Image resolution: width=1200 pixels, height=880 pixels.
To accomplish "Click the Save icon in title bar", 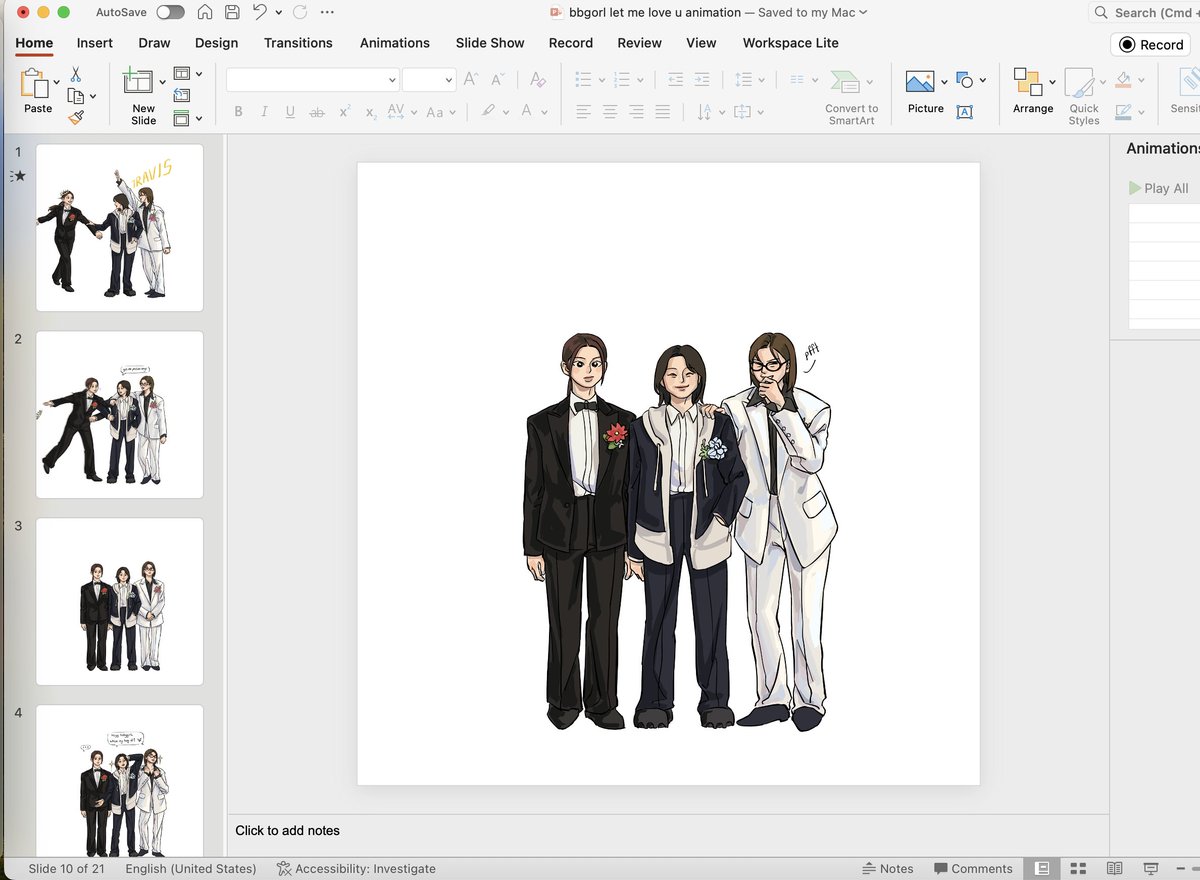I will (x=232, y=13).
